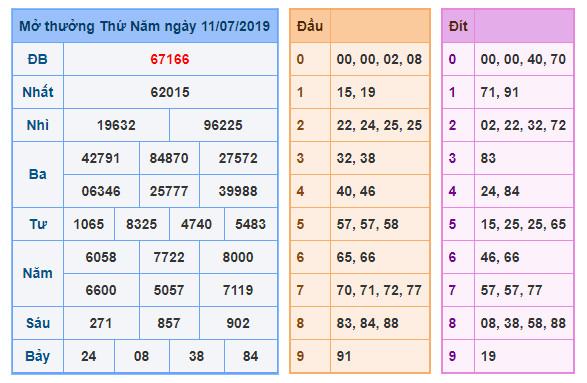This screenshot has height=383, width=587.
Task: Click the Năm row label
Action: 38,273
